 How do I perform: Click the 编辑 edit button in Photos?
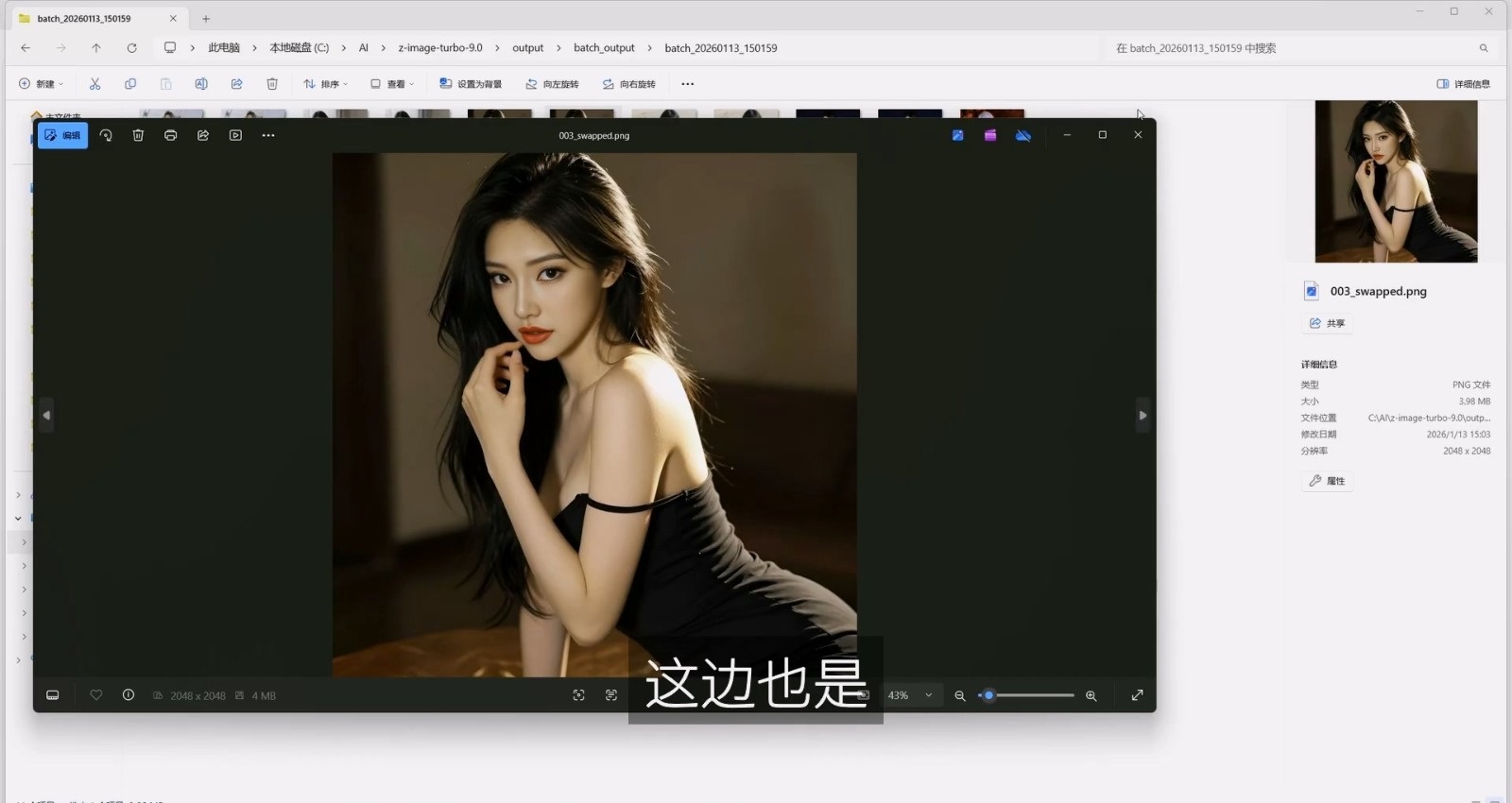62,135
